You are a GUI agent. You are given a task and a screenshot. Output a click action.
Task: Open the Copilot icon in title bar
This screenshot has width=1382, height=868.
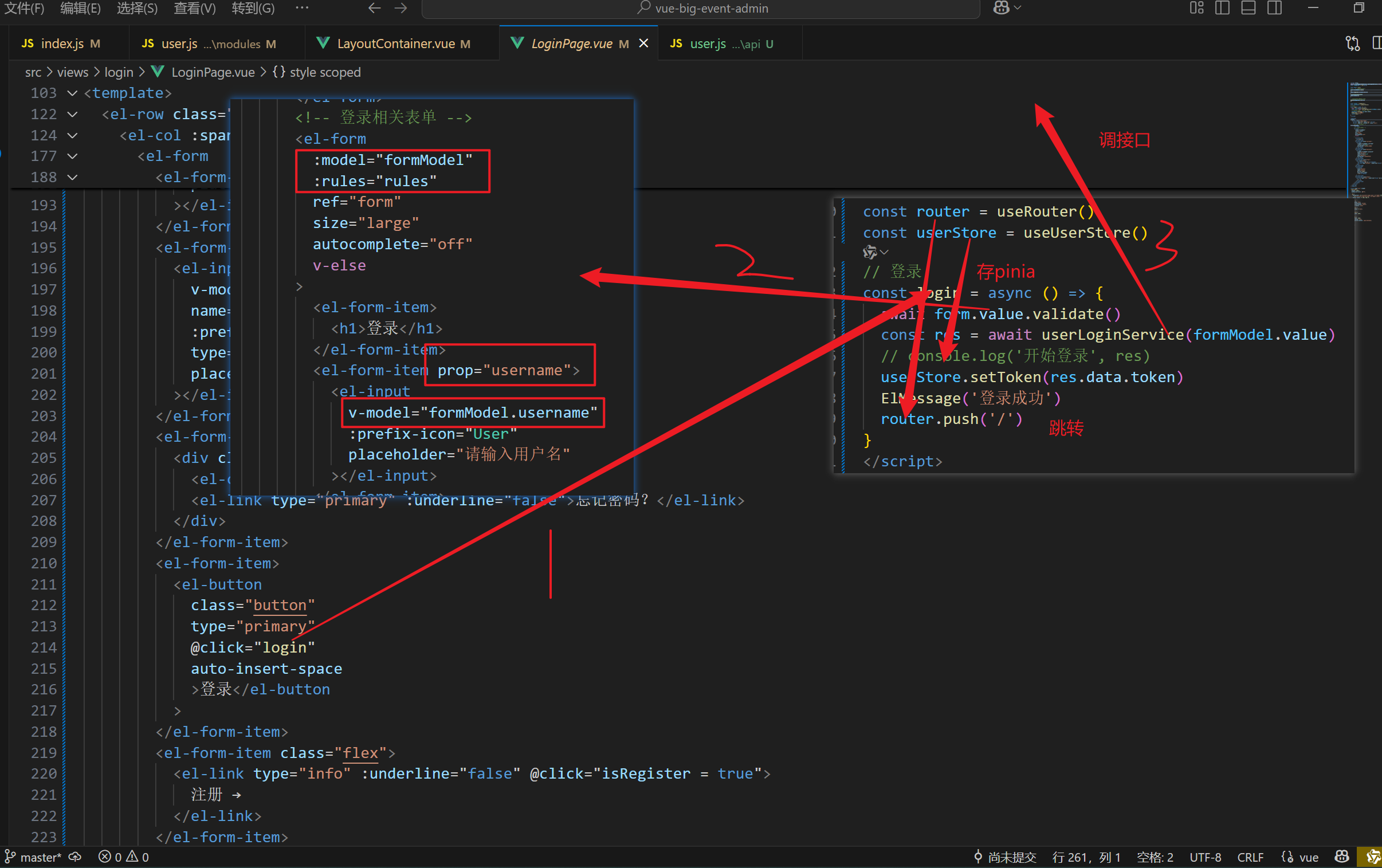pos(1001,8)
